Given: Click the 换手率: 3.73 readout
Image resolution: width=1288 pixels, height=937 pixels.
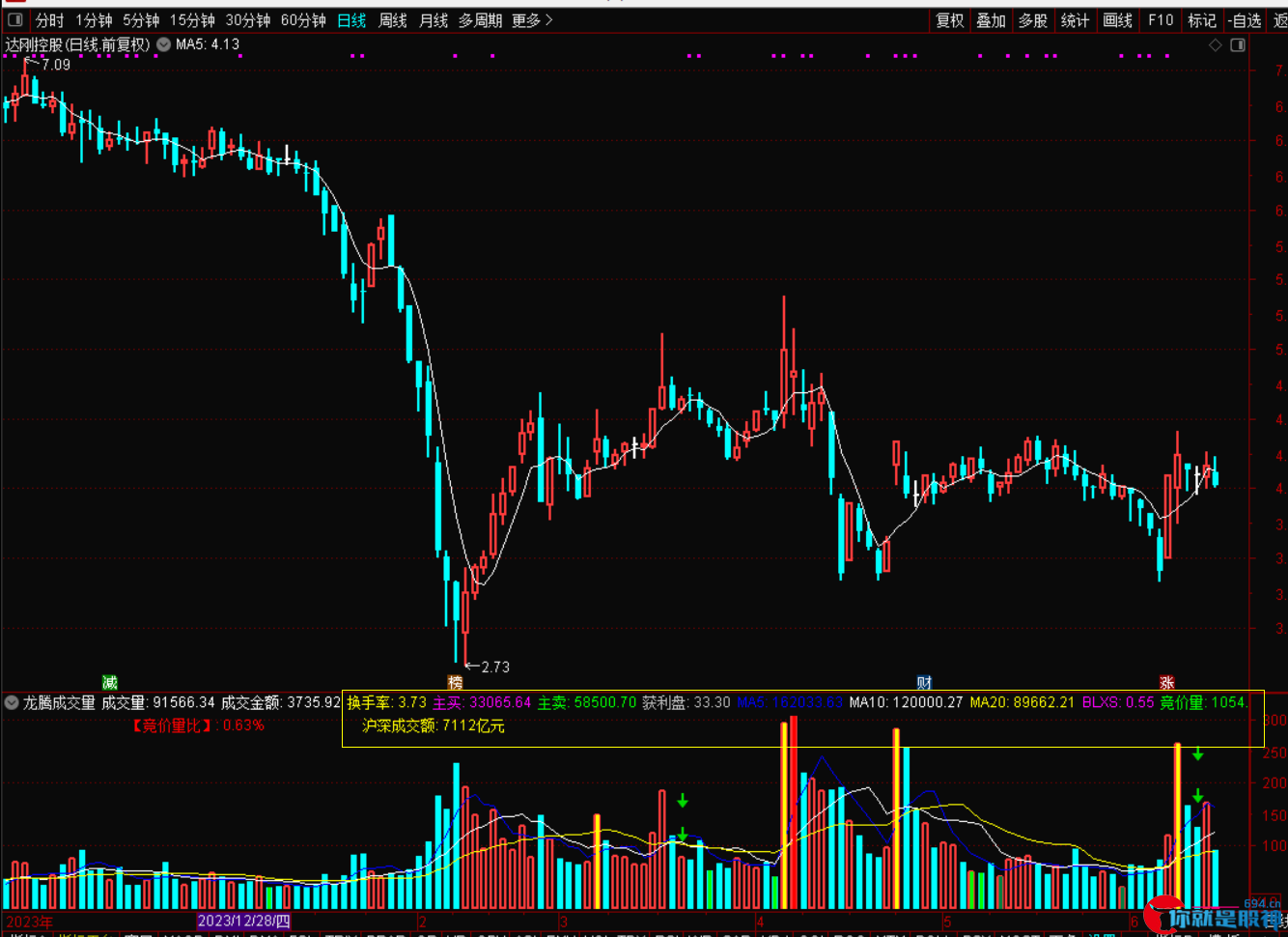Looking at the screenshot, I should coord(386,702).
